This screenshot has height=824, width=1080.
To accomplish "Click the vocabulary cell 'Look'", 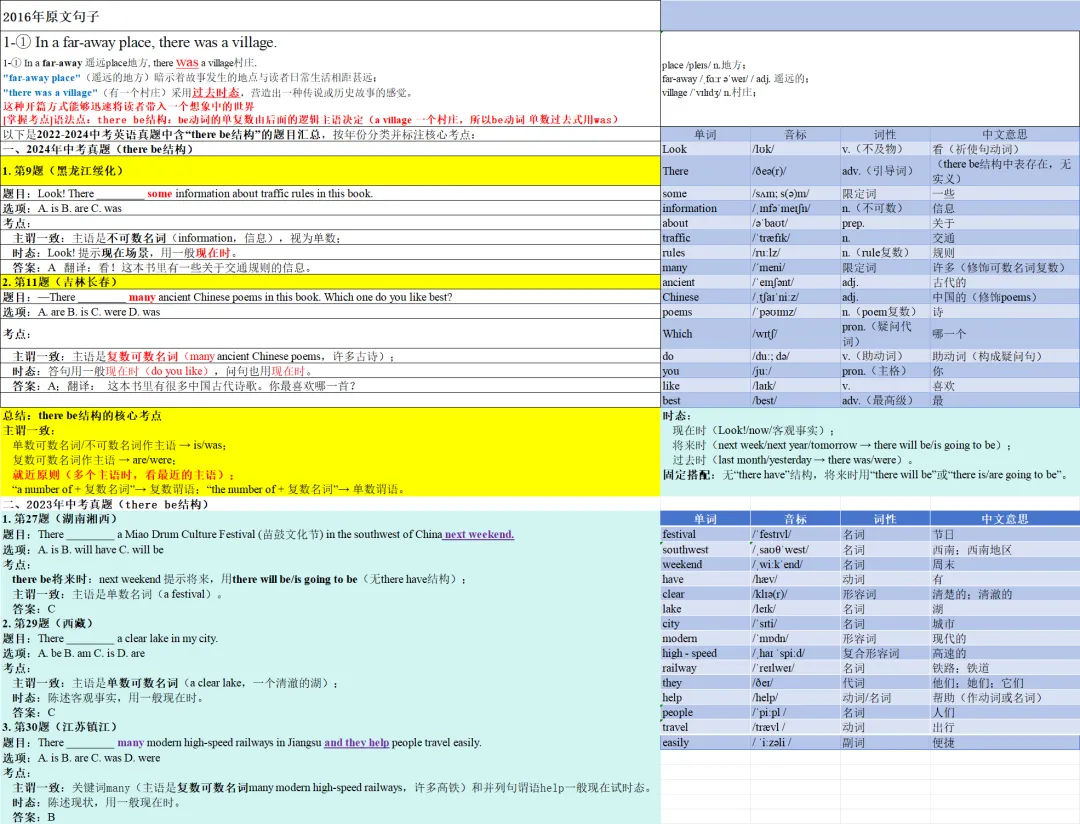I will tap(705, 149).
